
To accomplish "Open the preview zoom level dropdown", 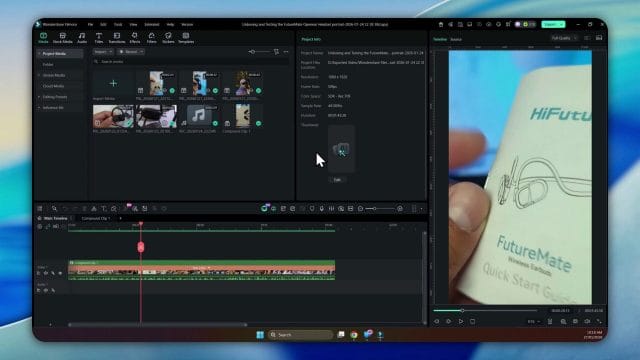I will tap(533, 322).
